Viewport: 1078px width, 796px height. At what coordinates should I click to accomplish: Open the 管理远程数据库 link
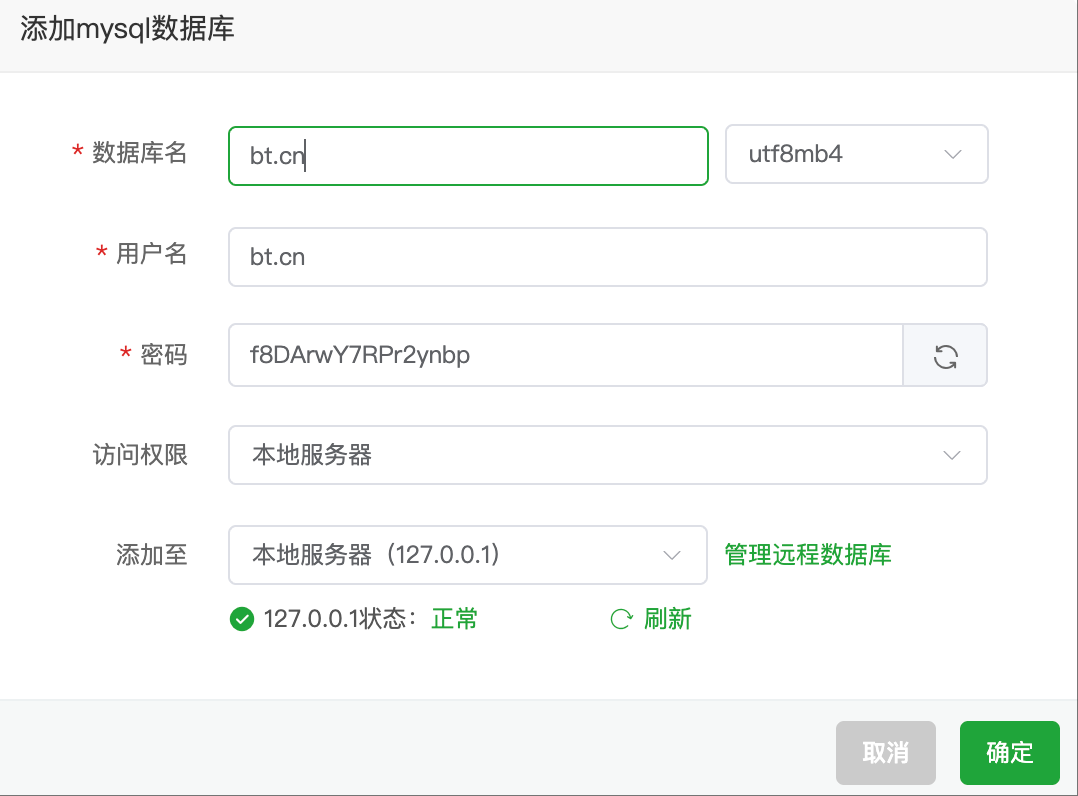808,554
